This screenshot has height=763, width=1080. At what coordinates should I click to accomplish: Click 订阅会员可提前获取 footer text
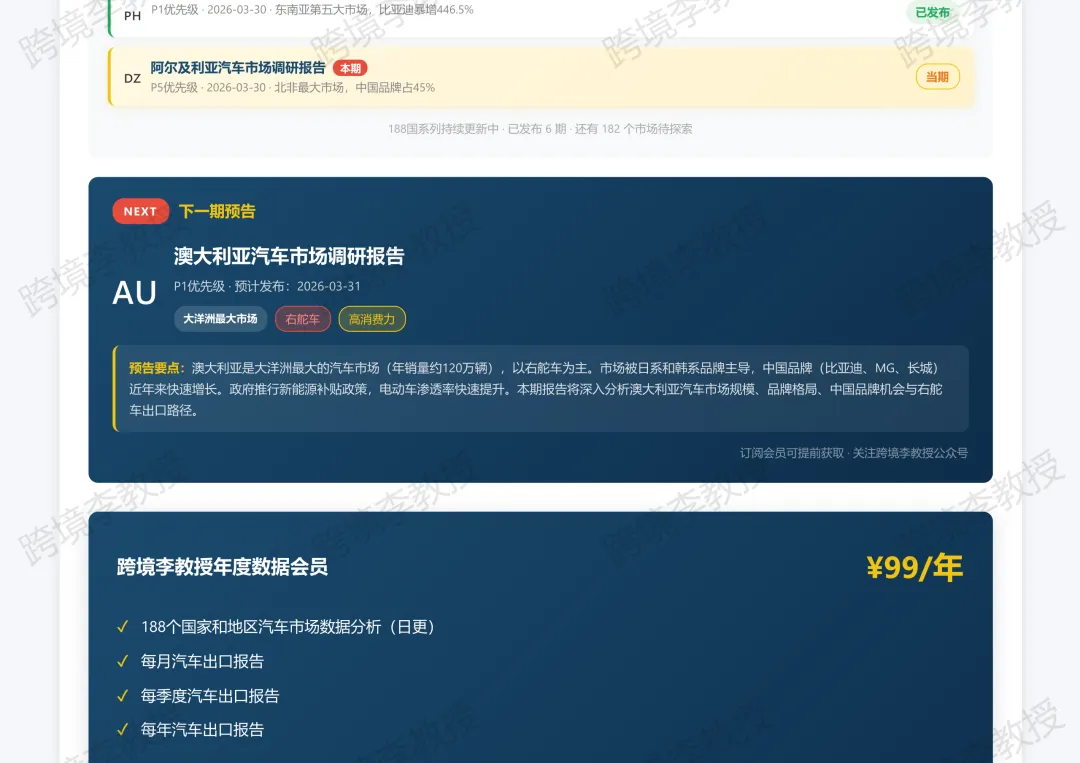791,452
